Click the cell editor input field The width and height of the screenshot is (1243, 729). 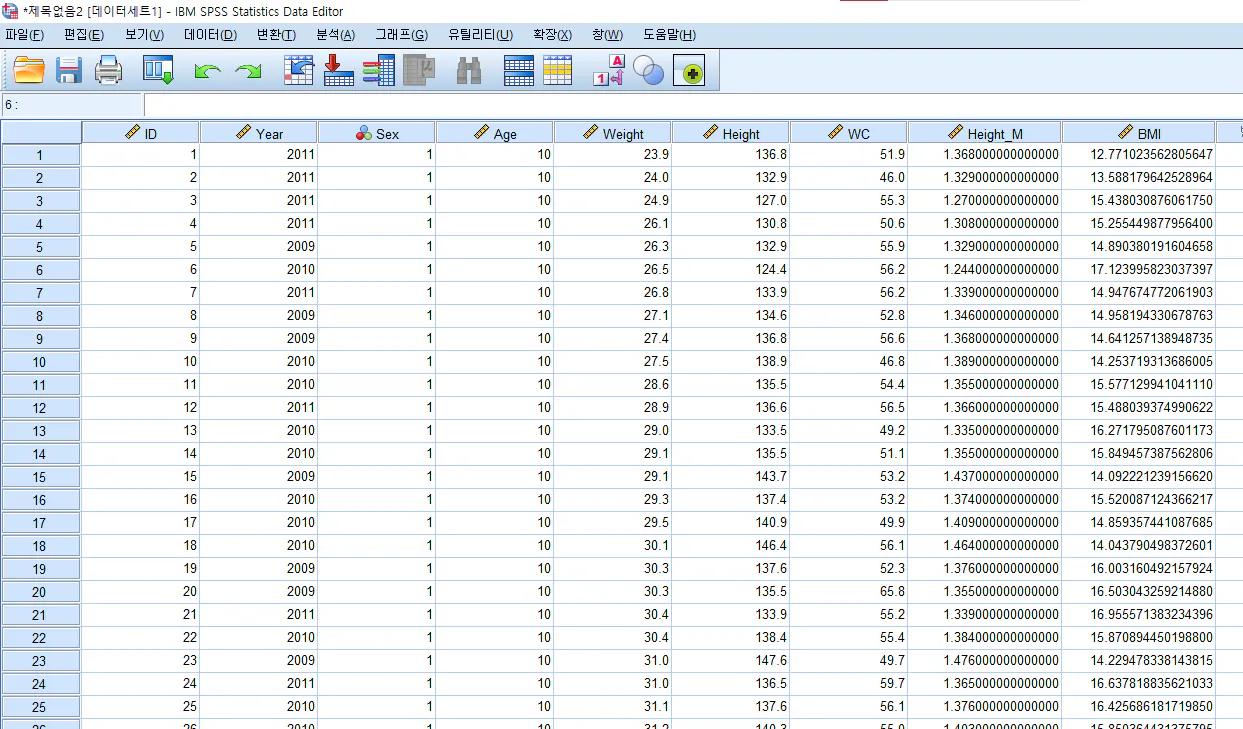pyautogui.click(x=690, y=105)
